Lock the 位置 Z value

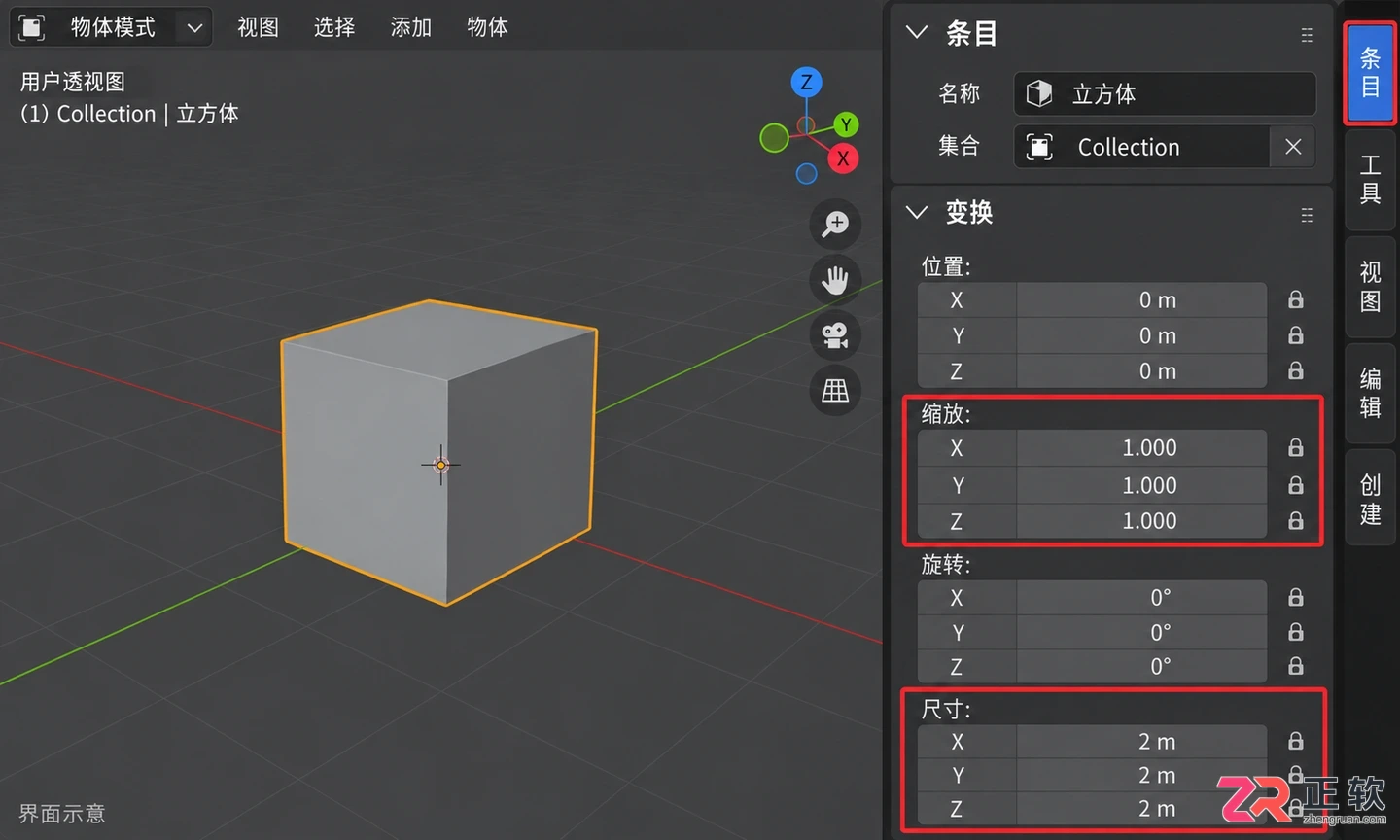point(1296,370)
